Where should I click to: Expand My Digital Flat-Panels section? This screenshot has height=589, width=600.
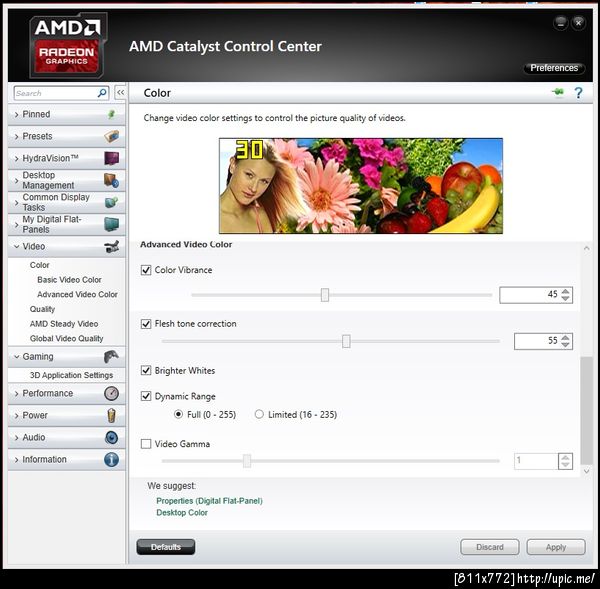coord(16,225)
